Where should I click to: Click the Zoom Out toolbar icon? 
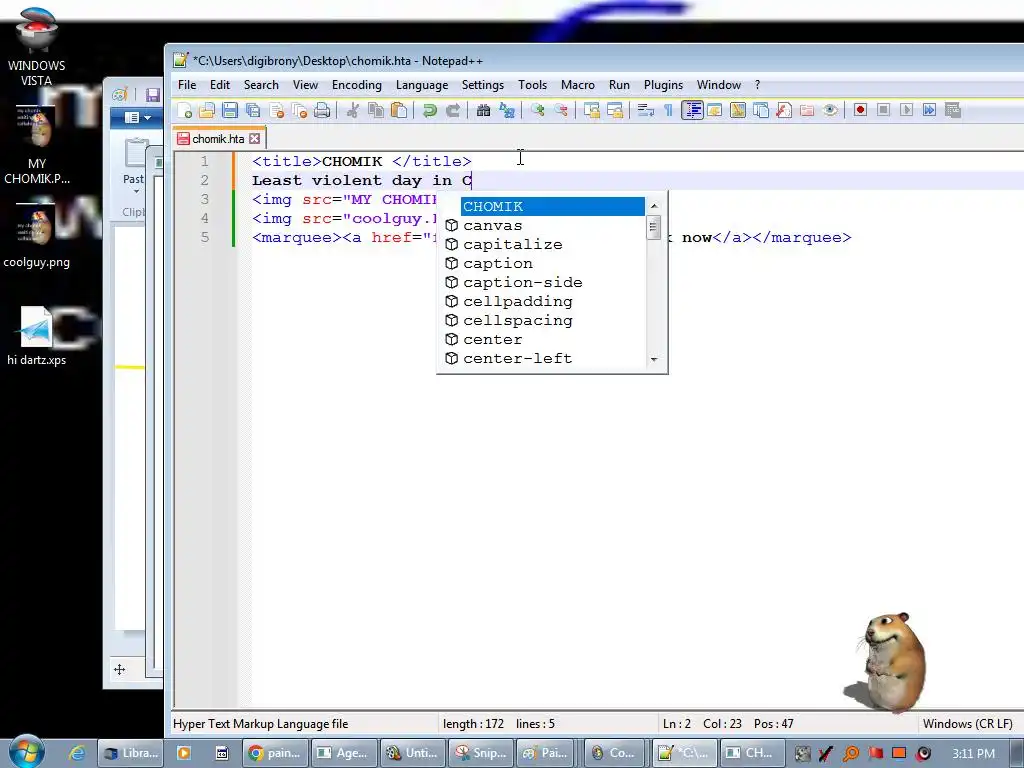(560, 110)
